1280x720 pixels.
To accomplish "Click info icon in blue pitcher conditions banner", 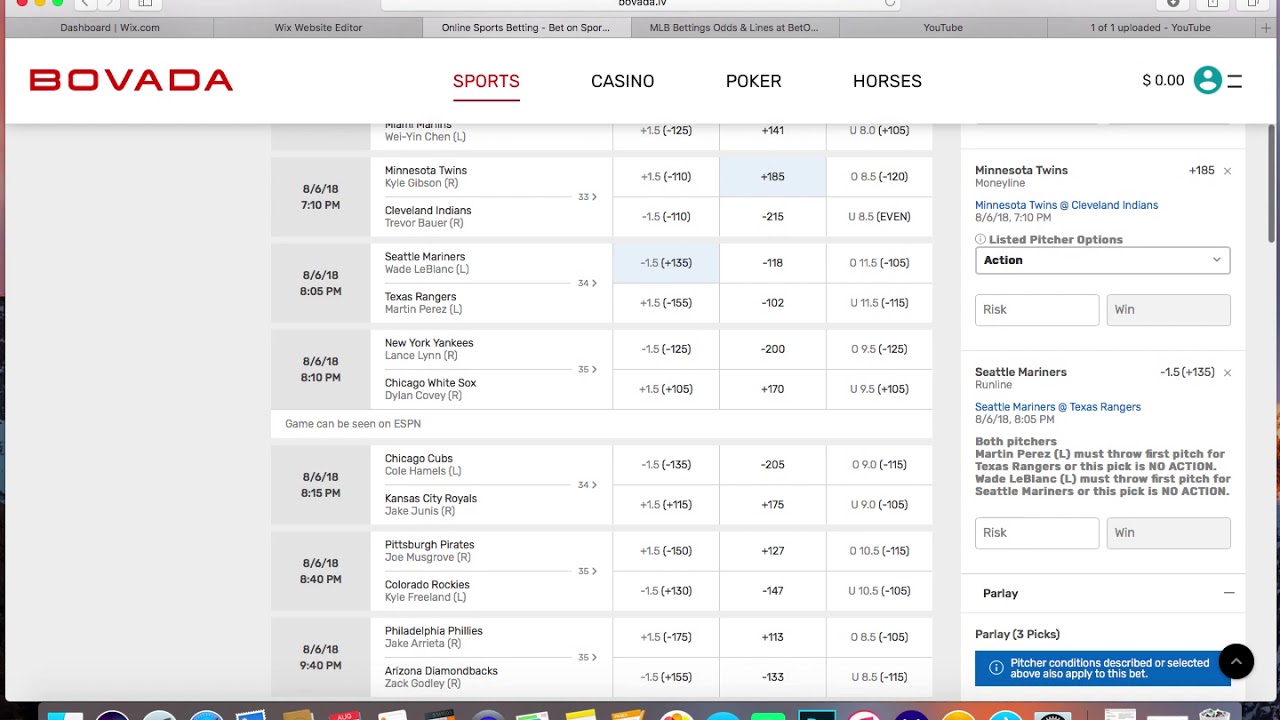I will point(995,668).
